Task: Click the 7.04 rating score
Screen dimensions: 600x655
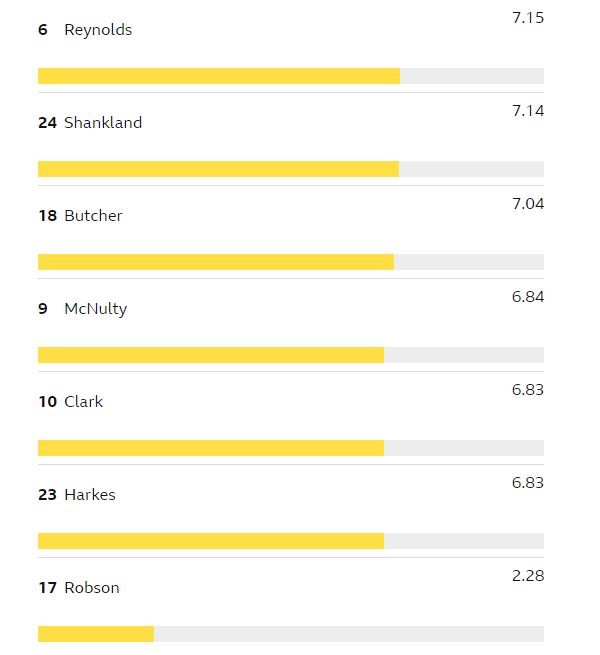Action: 527,204
